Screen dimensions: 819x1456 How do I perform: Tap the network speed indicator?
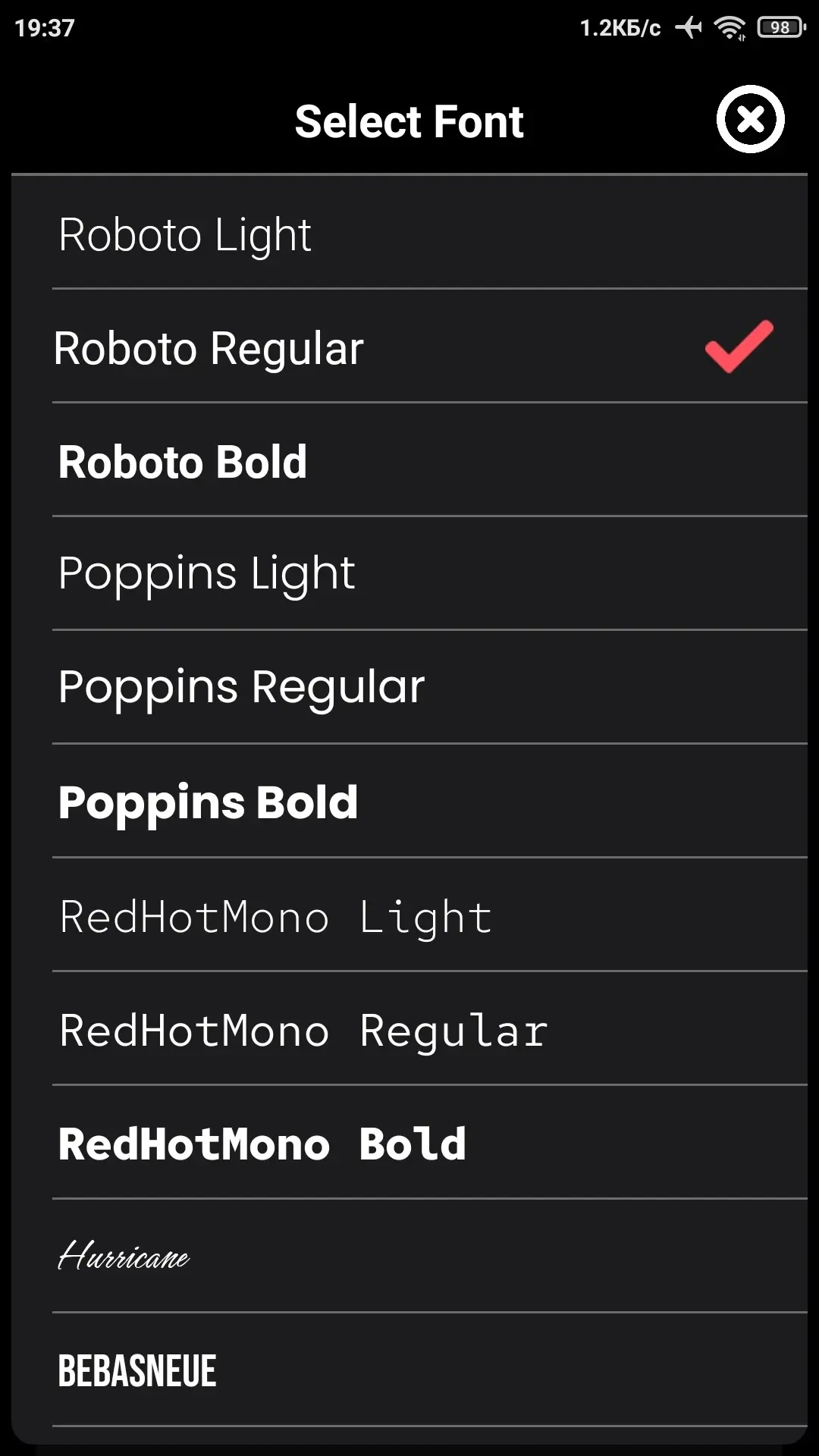pyautogui.click(x=620, y=28)
